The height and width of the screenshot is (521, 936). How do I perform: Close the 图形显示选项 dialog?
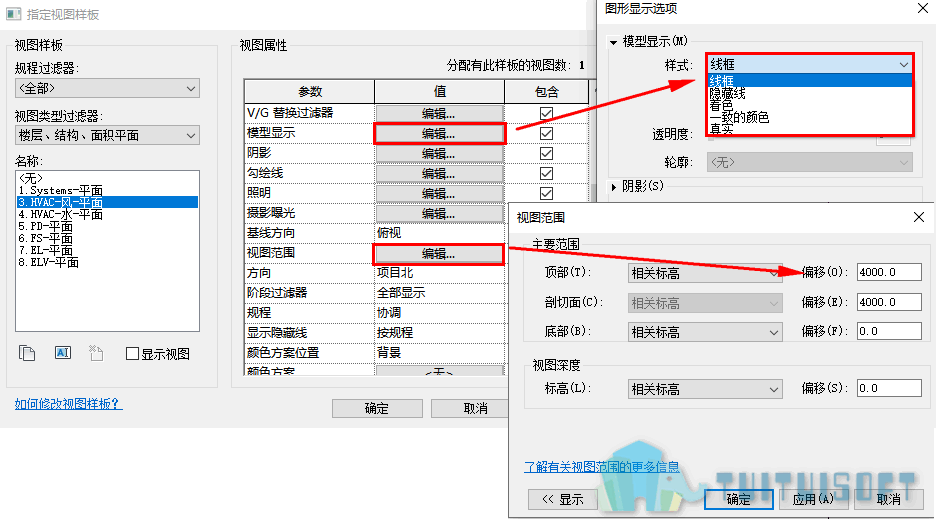coord(923,8)
